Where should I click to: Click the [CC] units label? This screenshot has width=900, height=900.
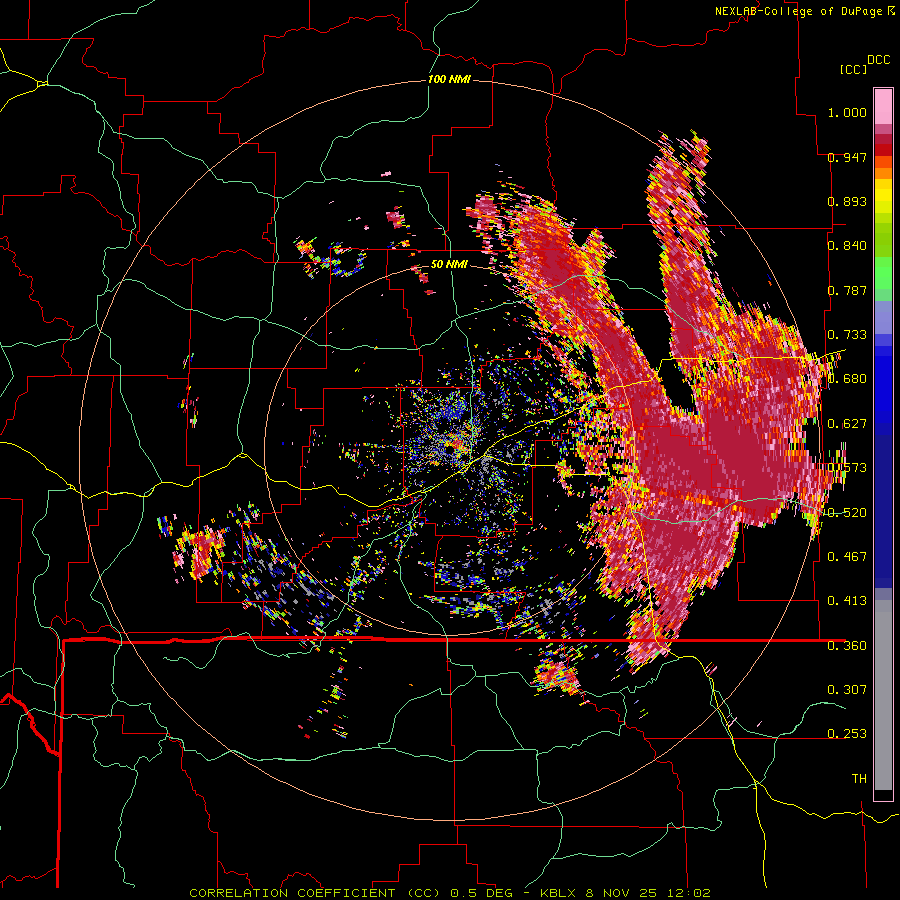click(x=853, y=69)
